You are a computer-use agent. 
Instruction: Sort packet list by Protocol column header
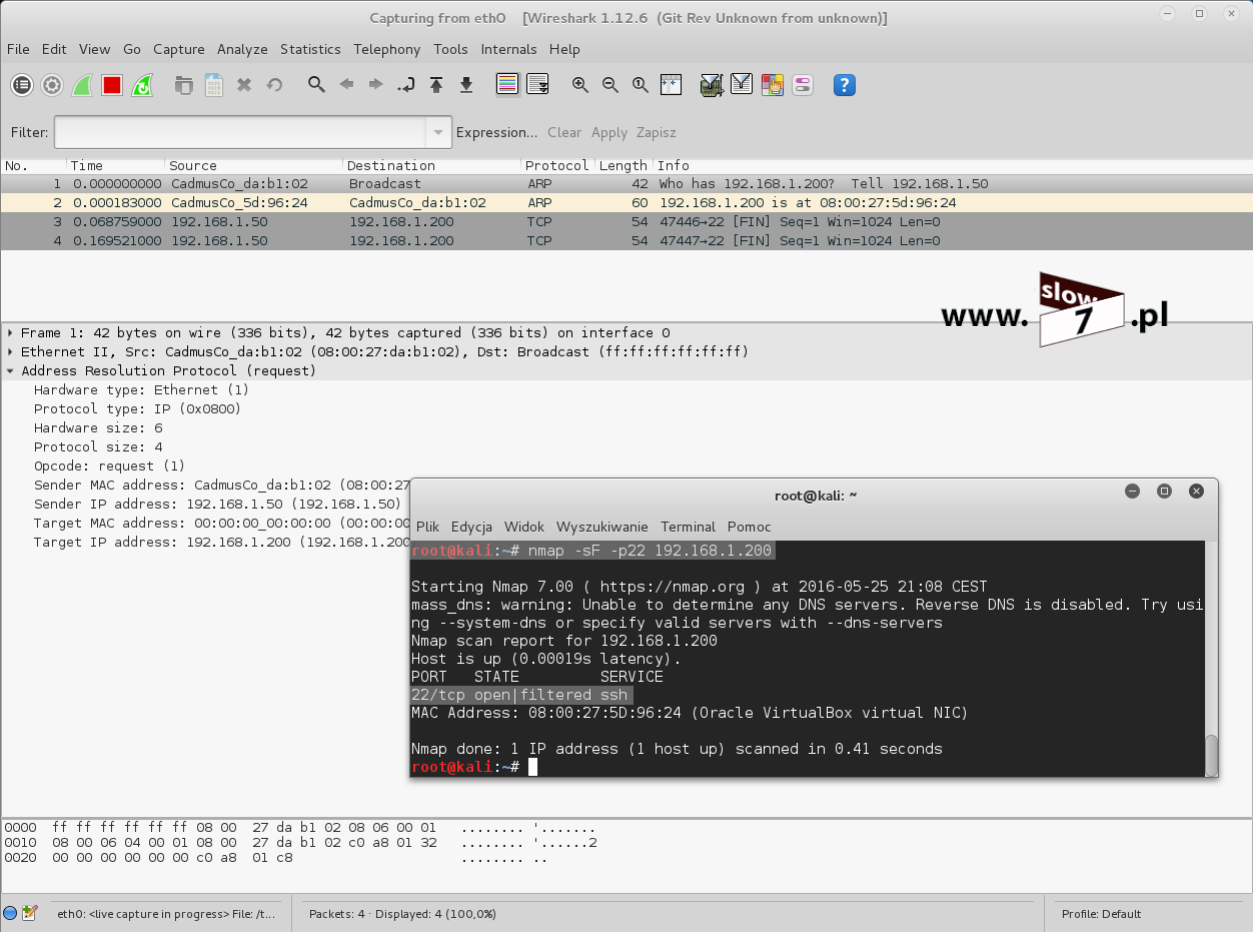coord(557,165)
